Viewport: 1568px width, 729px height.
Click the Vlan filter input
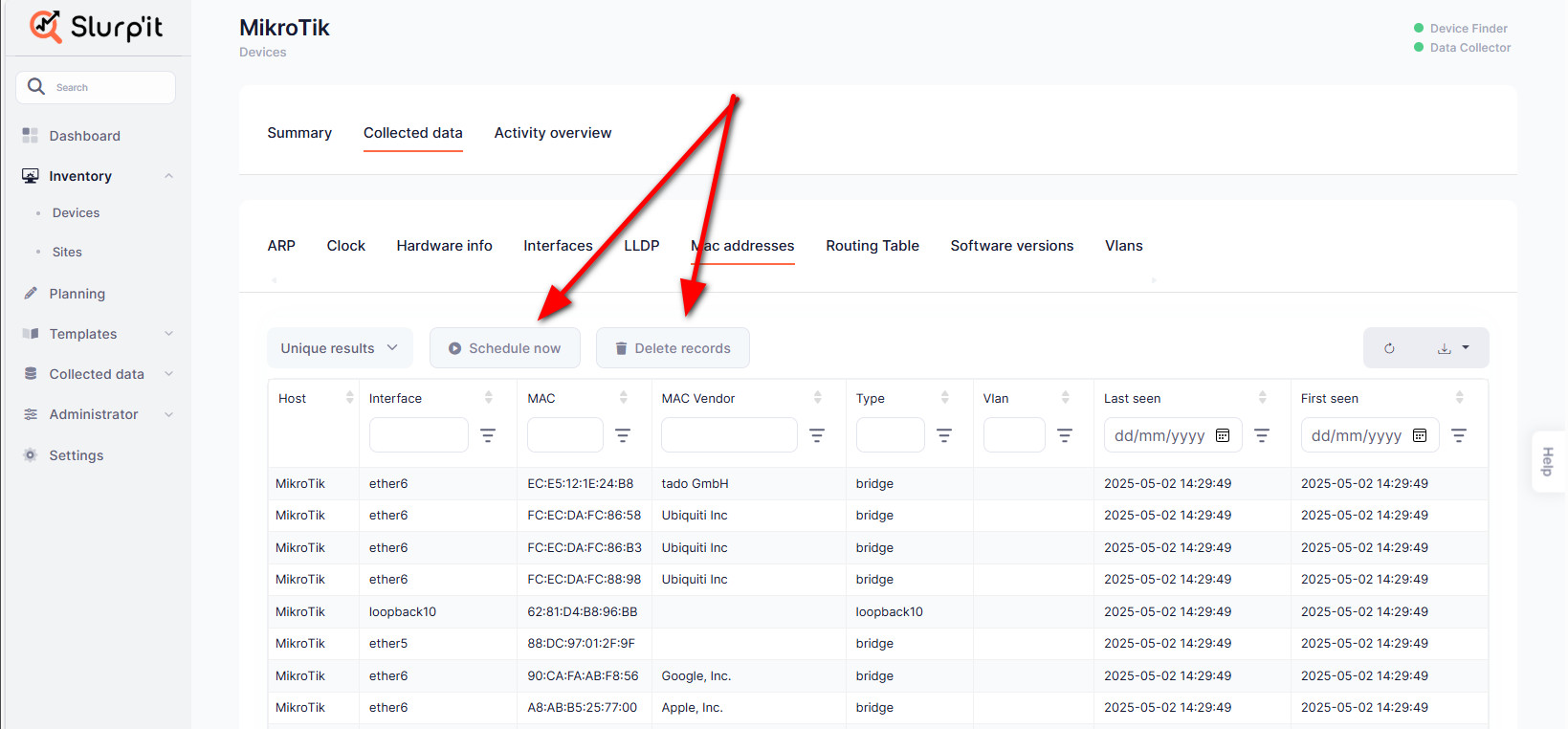tap(1014, 435)
